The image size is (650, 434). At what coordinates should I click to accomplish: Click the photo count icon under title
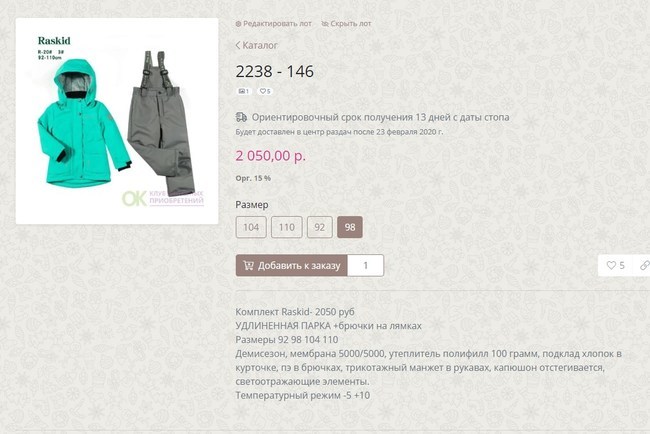(x=242, y=91)
